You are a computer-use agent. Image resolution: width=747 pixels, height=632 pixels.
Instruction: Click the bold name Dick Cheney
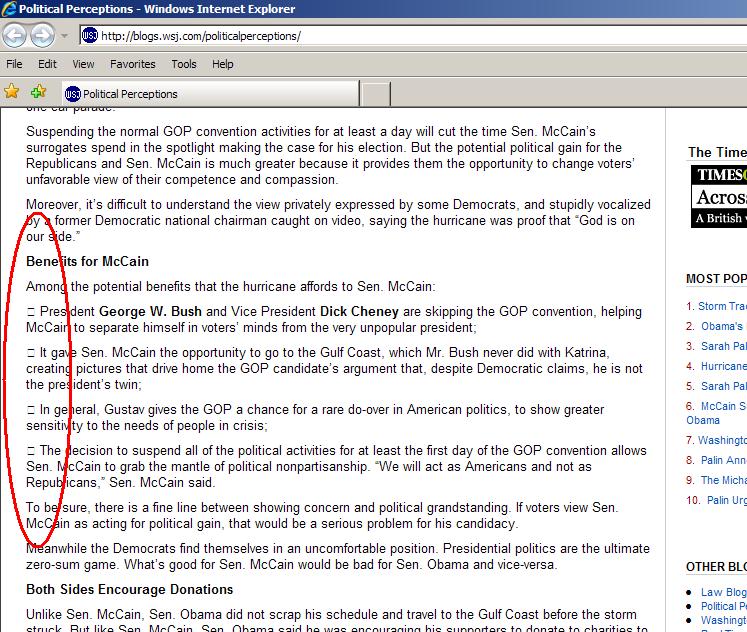pyautogui.click(x=359, y=311)
